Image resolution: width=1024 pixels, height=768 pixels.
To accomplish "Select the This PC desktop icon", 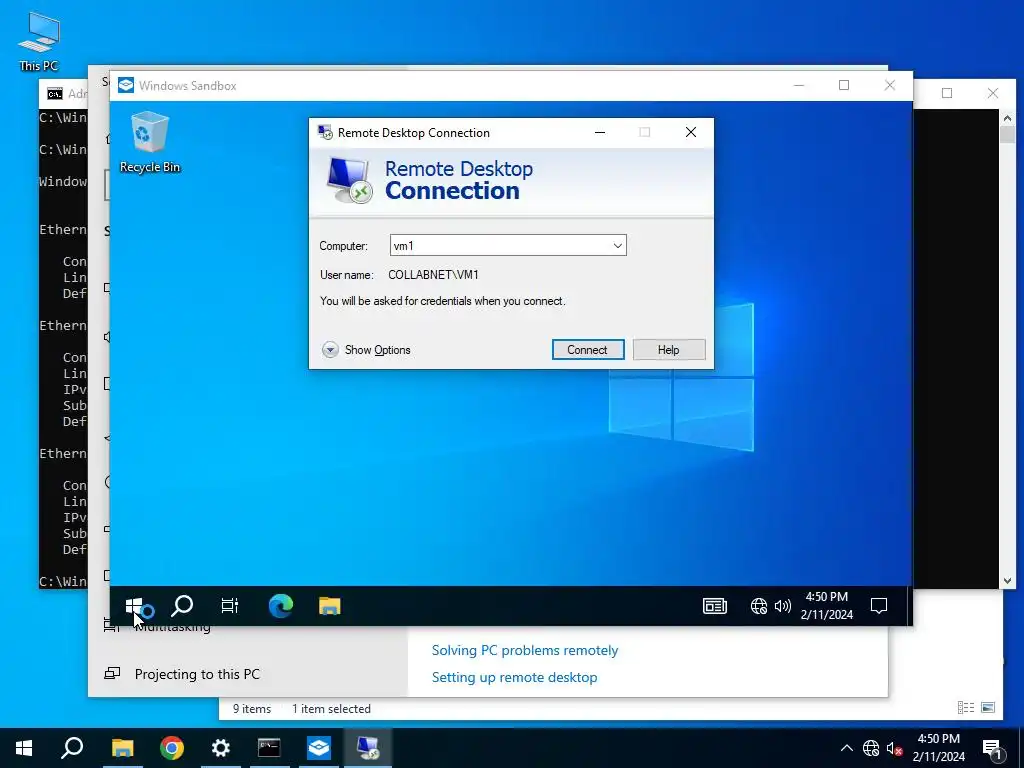I will pos(39,42).
